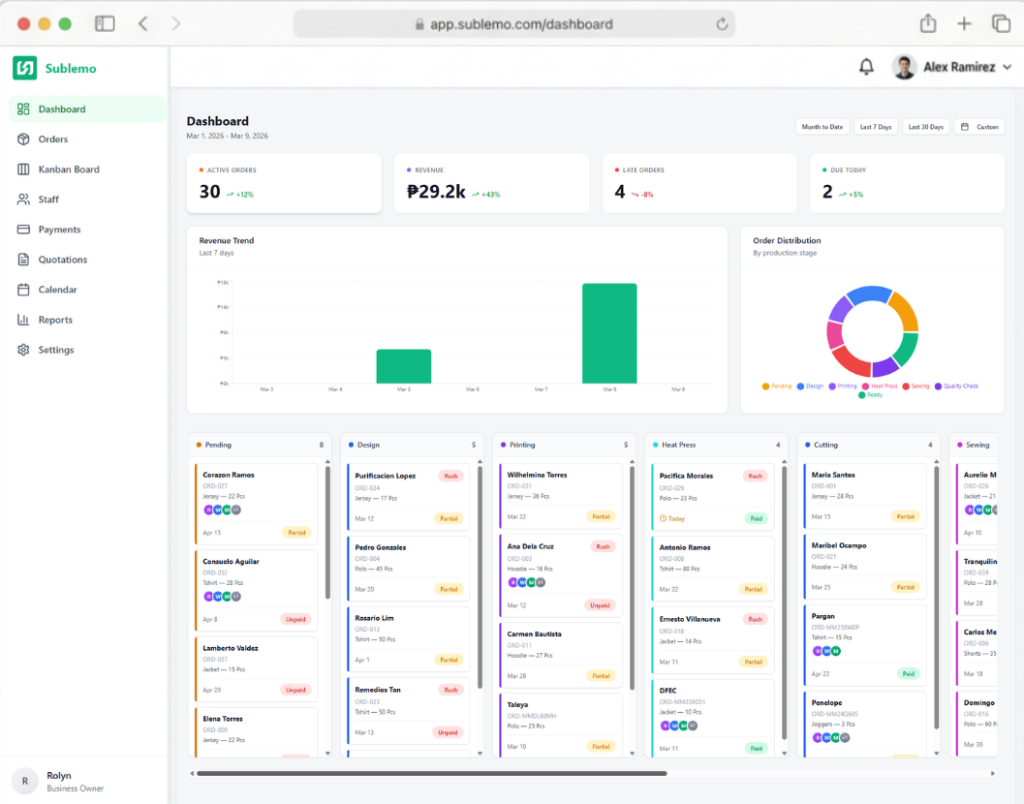Select Month to Date range
This screenshot has height=804, width=1024.
822,127
